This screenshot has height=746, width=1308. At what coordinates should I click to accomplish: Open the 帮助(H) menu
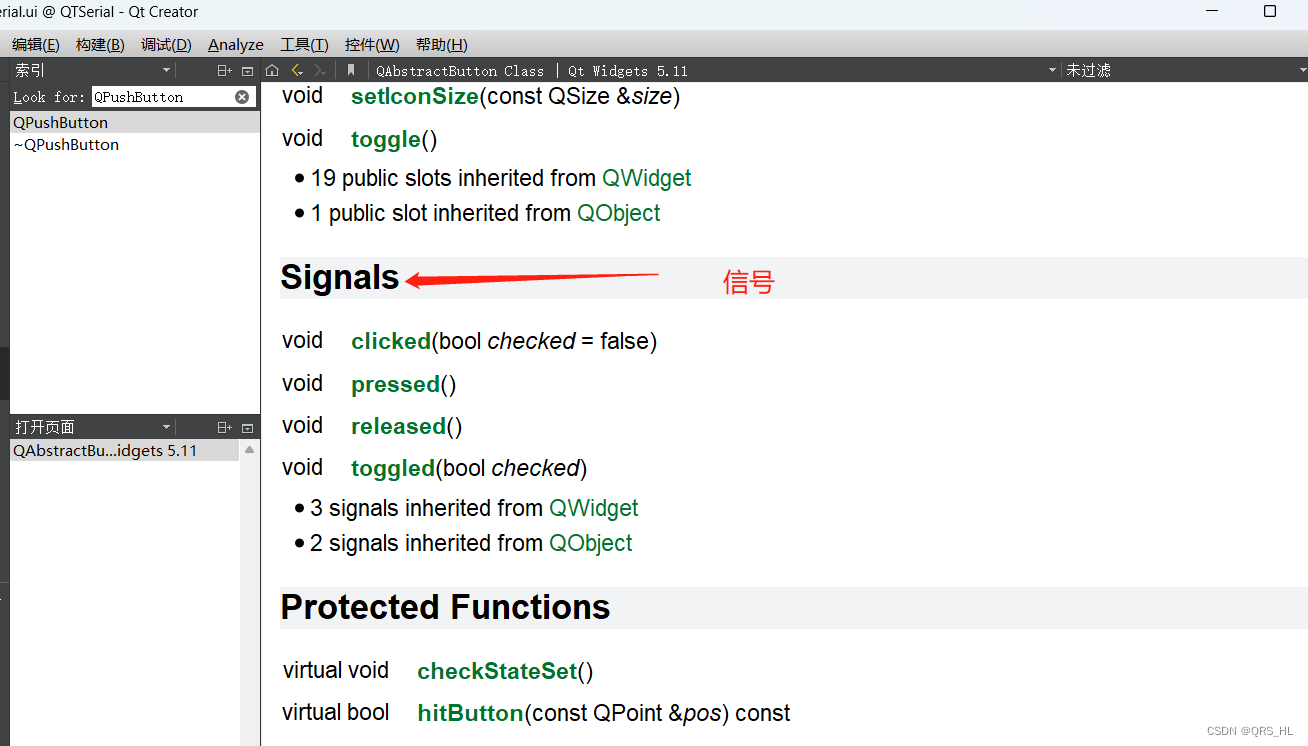[442, 45]
